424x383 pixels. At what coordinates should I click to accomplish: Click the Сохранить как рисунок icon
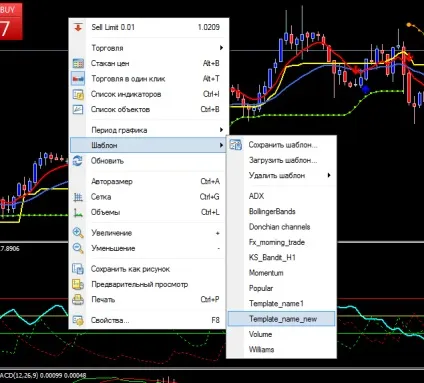78,269
